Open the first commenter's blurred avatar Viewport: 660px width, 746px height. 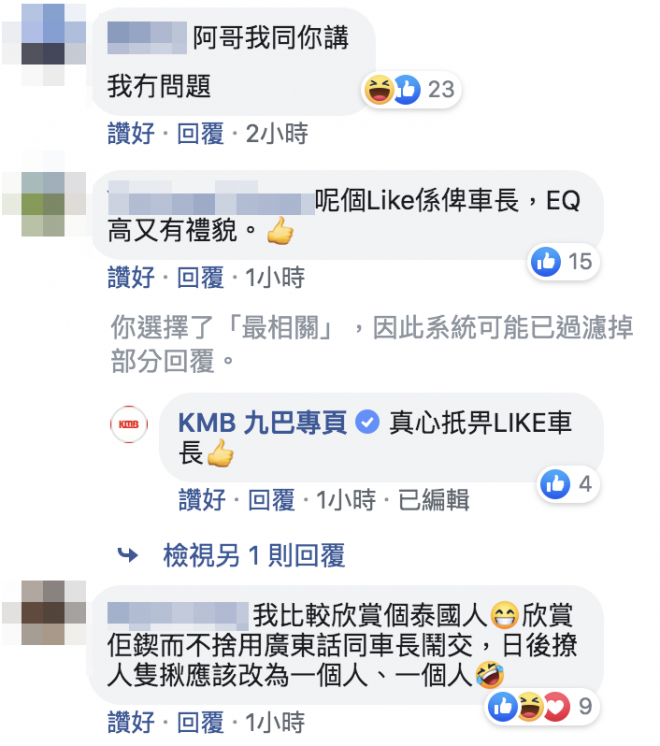point(44,44)
